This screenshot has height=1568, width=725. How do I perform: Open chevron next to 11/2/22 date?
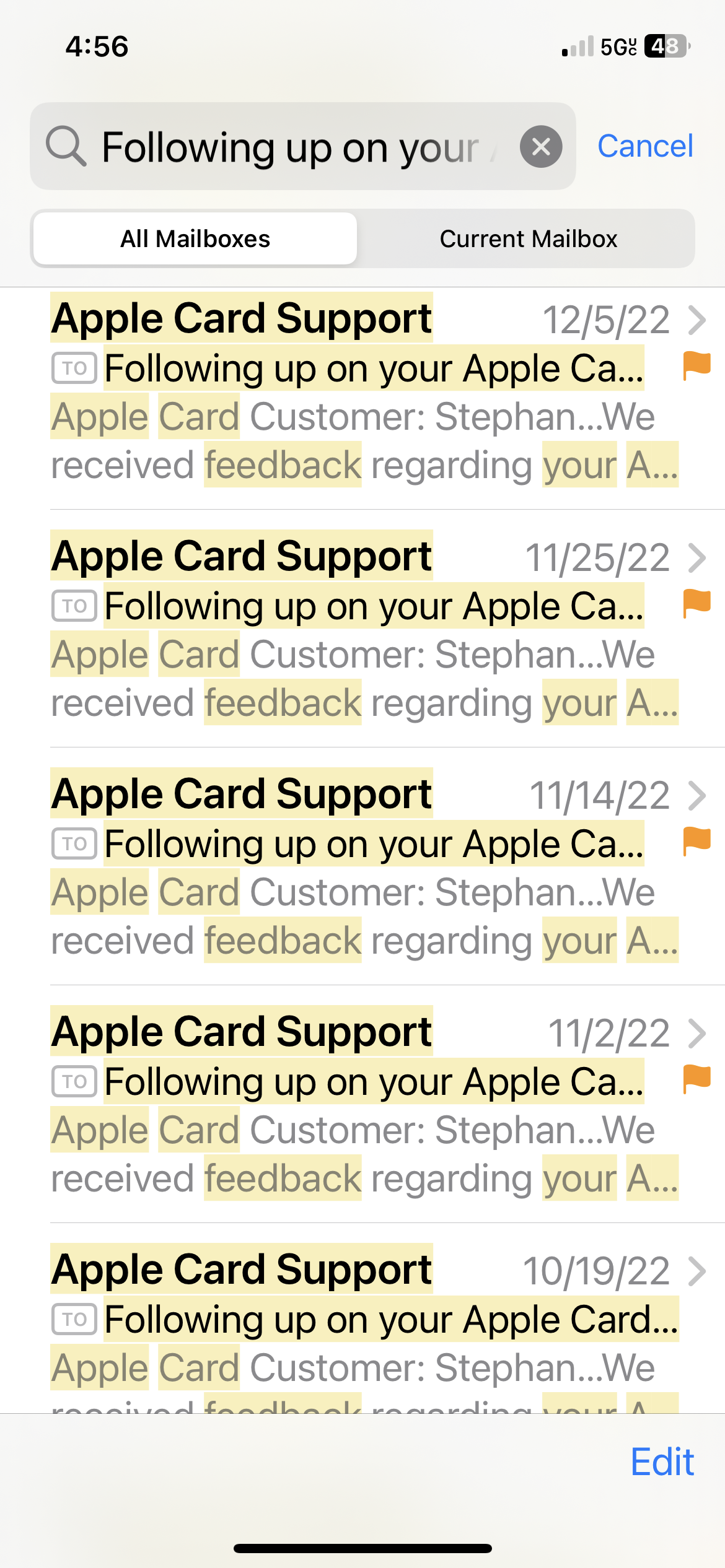[x=697, y=1034]
